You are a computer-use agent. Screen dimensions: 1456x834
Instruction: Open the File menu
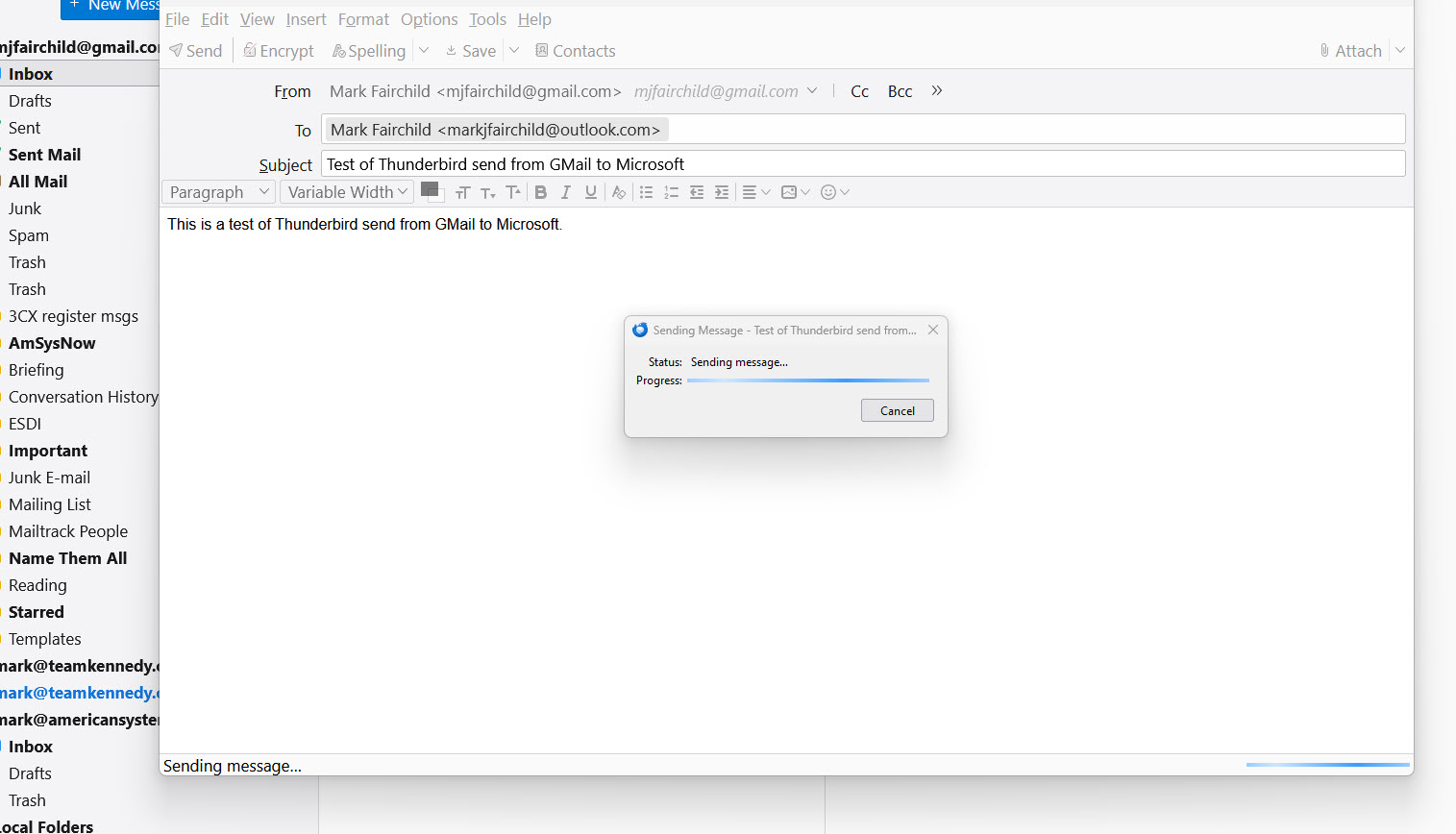178,19
